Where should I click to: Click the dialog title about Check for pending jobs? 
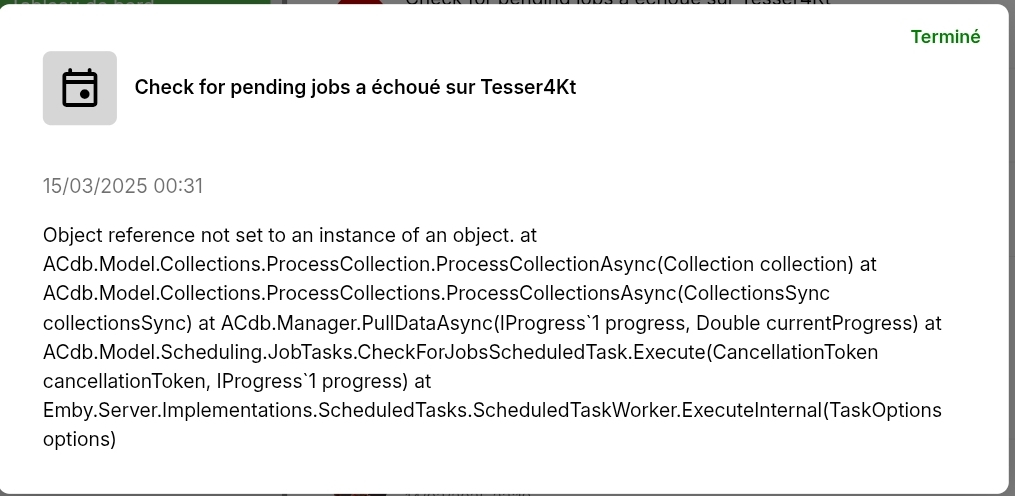tap(355, 87)
